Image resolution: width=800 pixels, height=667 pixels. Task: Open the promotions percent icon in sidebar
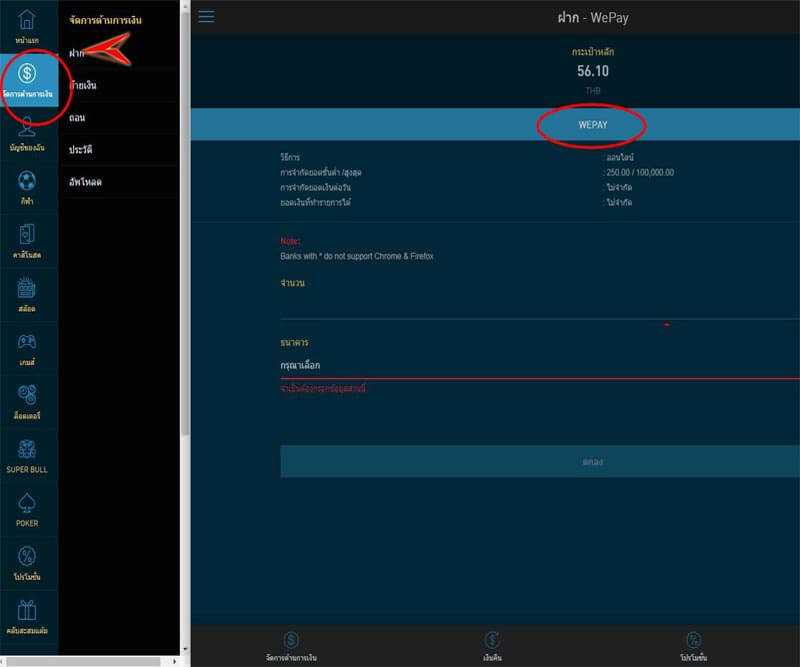point(27,556)
